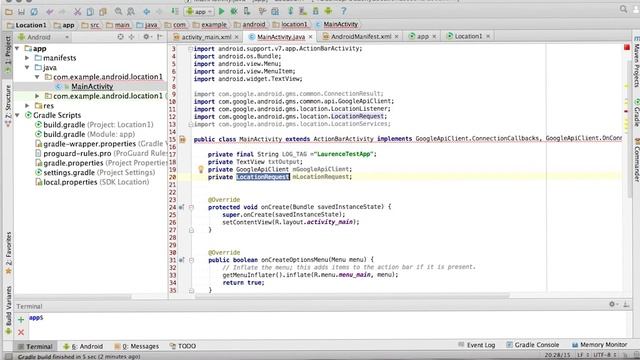
Task: Open the SDK Manager toolbar icon
Action: 316,11
